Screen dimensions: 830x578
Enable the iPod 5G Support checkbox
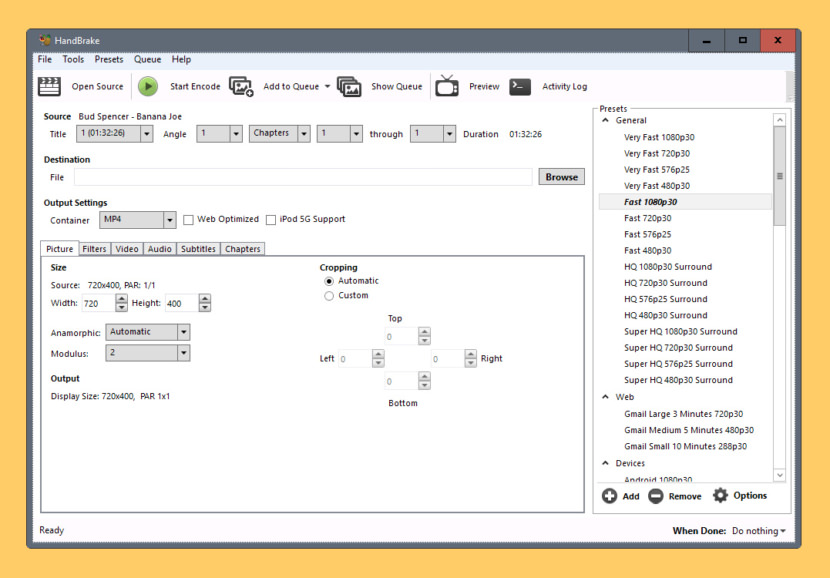point(271,220)
